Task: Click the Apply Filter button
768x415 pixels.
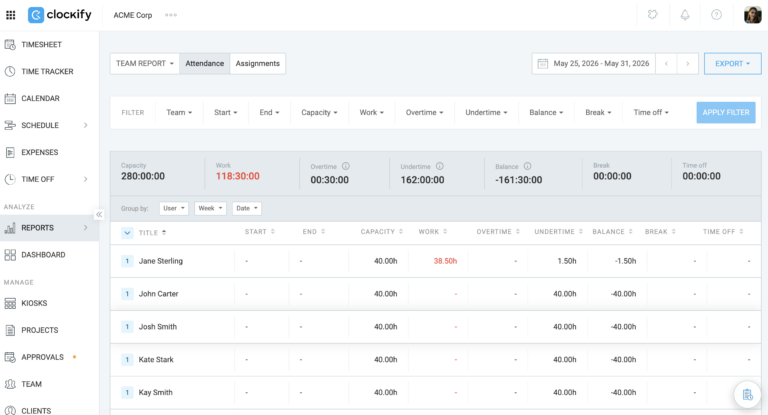Action: pyautogui.click(x=726, y=113)
